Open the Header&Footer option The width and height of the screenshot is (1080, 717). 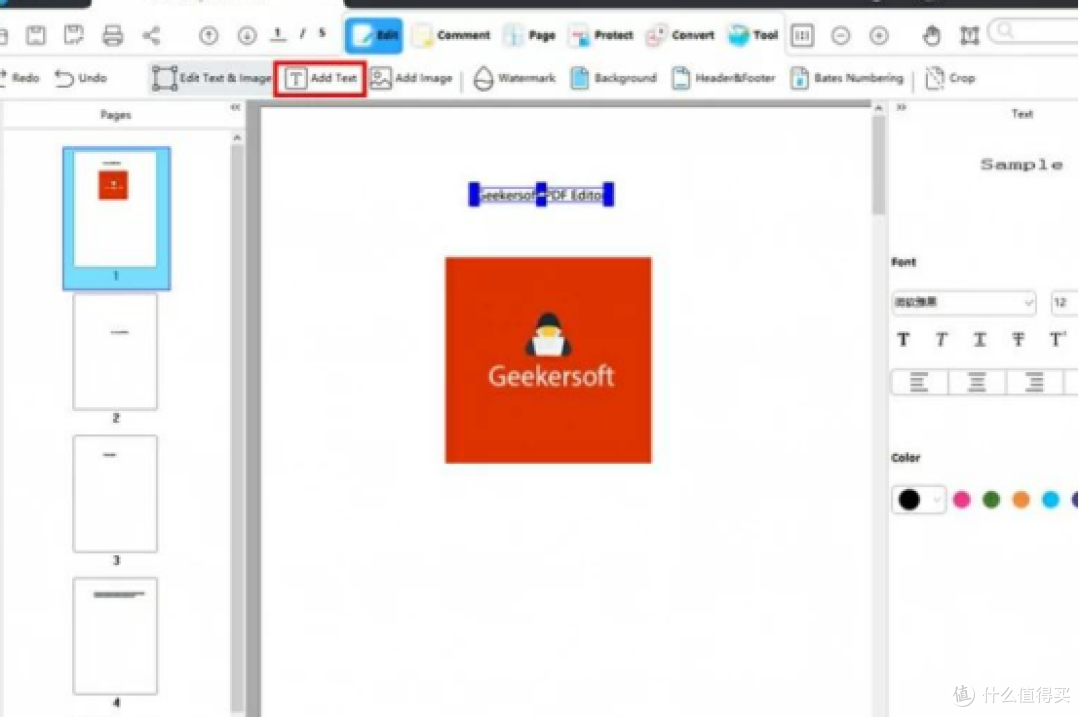[723, 78]
